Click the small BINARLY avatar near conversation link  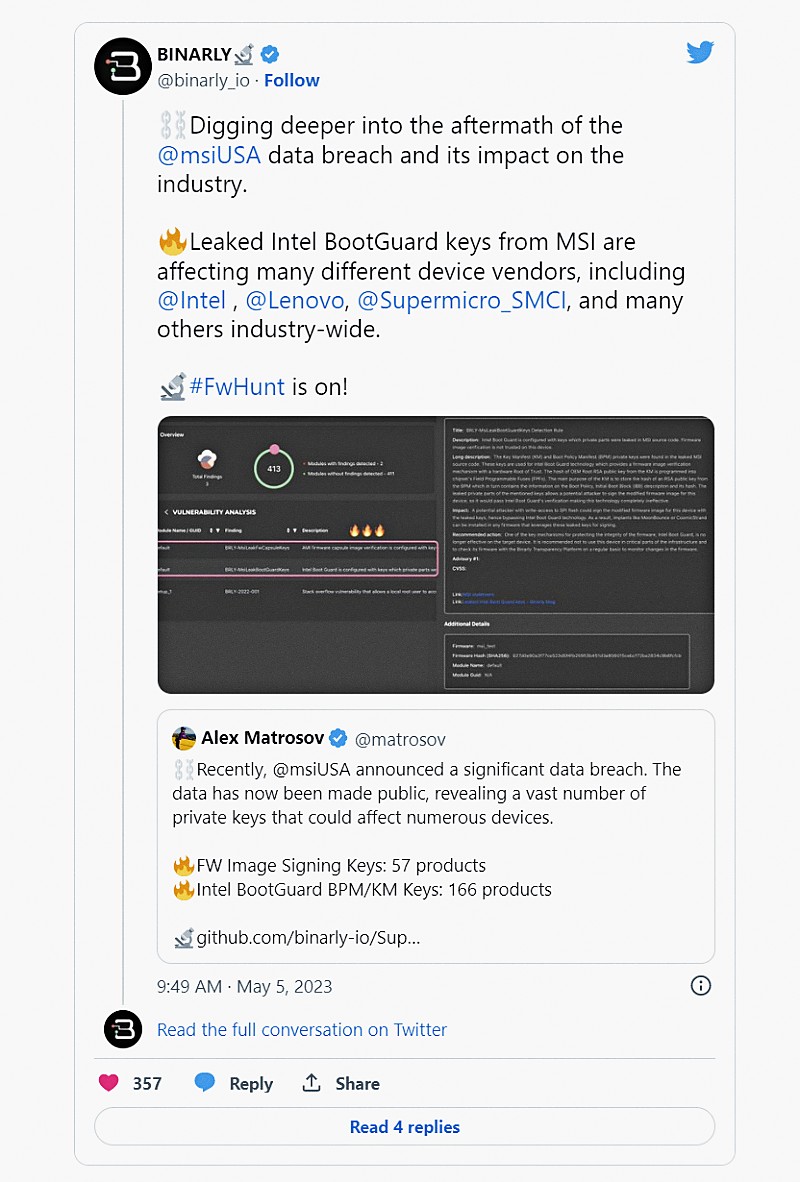(x=123, y=1029)
